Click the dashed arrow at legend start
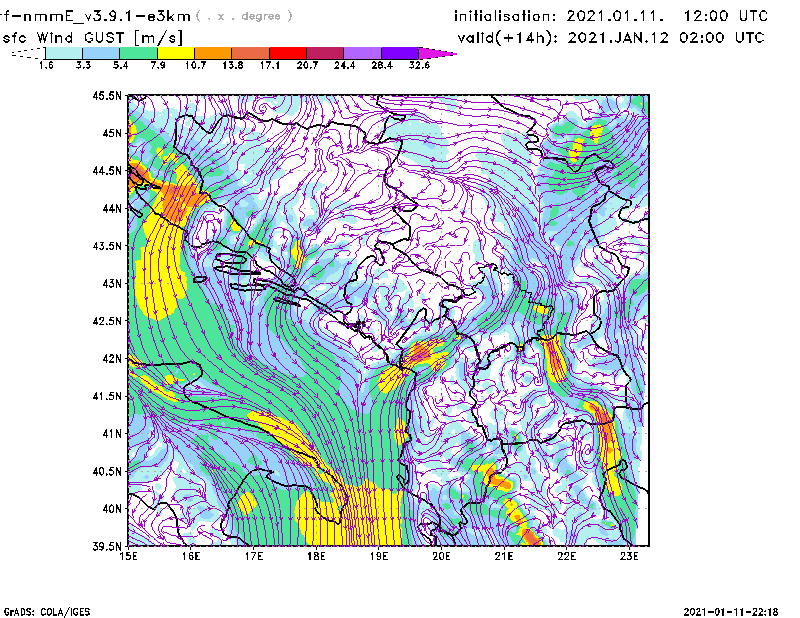The height and width of the screenshot is (618, 800). click(25, 53)
